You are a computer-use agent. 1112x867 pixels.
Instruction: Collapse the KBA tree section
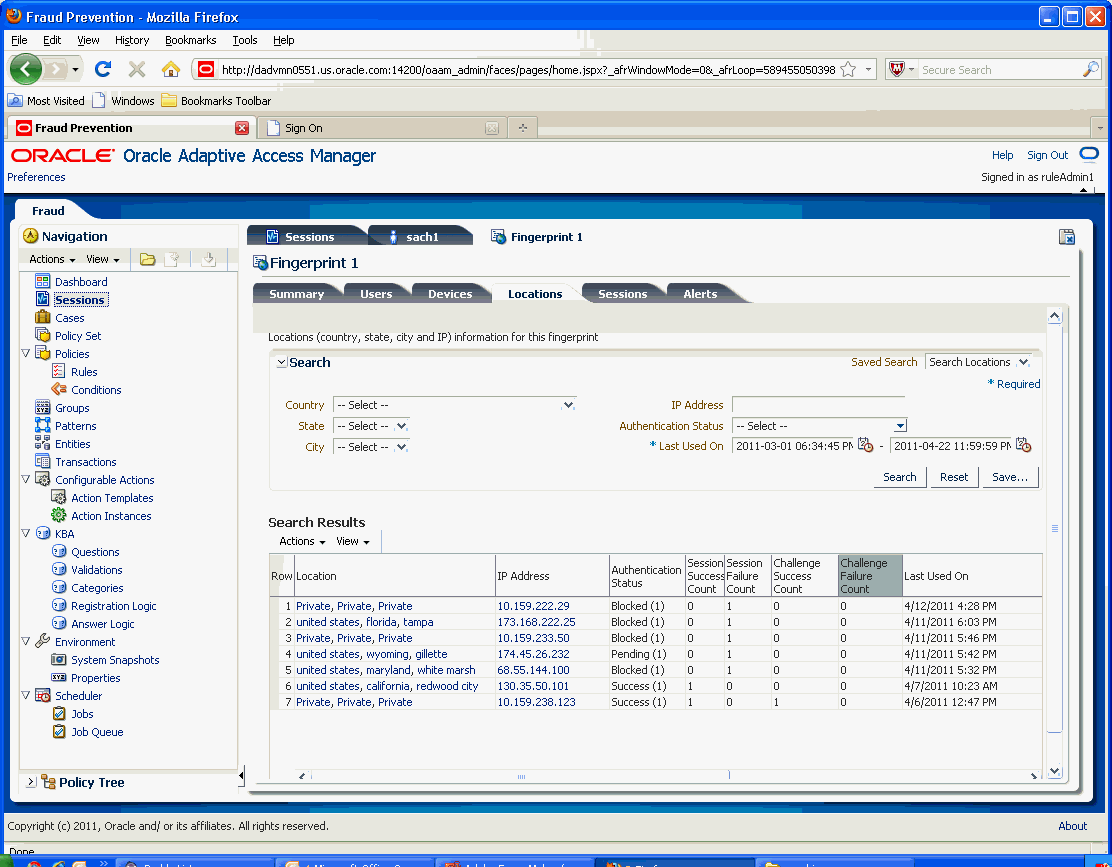25,533
